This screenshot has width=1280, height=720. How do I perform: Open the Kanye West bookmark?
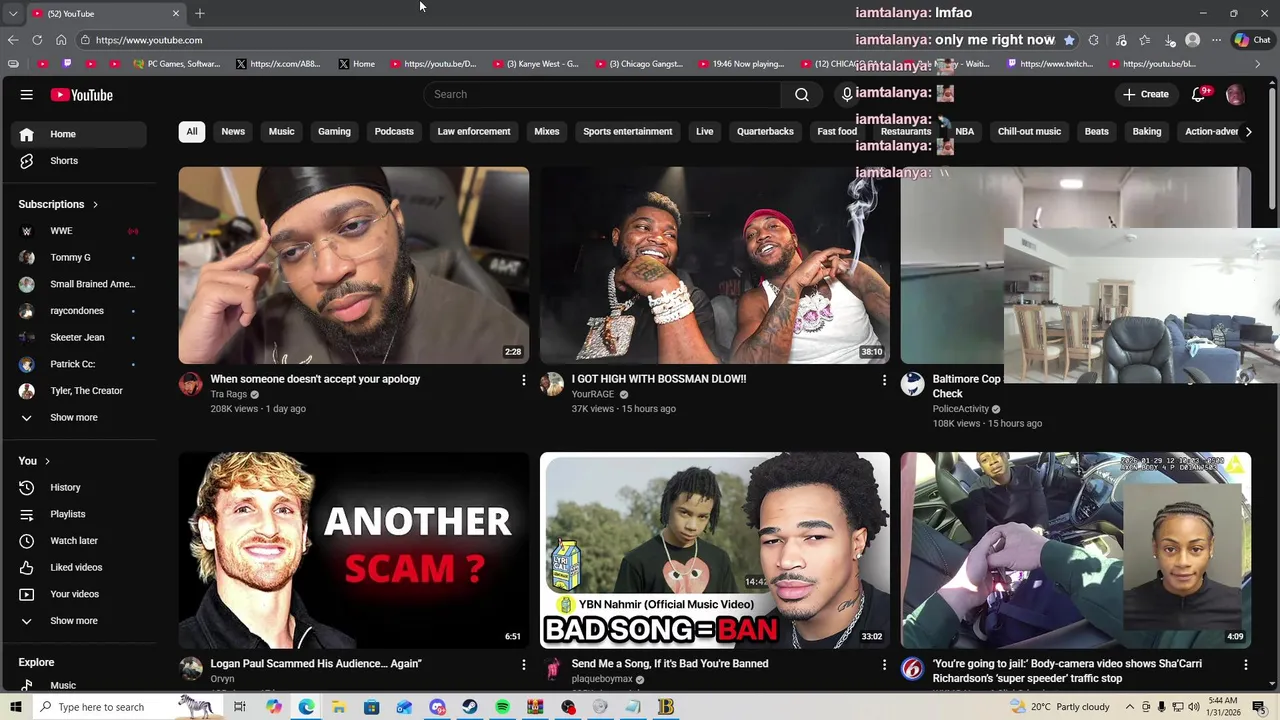tap(535, 64)
